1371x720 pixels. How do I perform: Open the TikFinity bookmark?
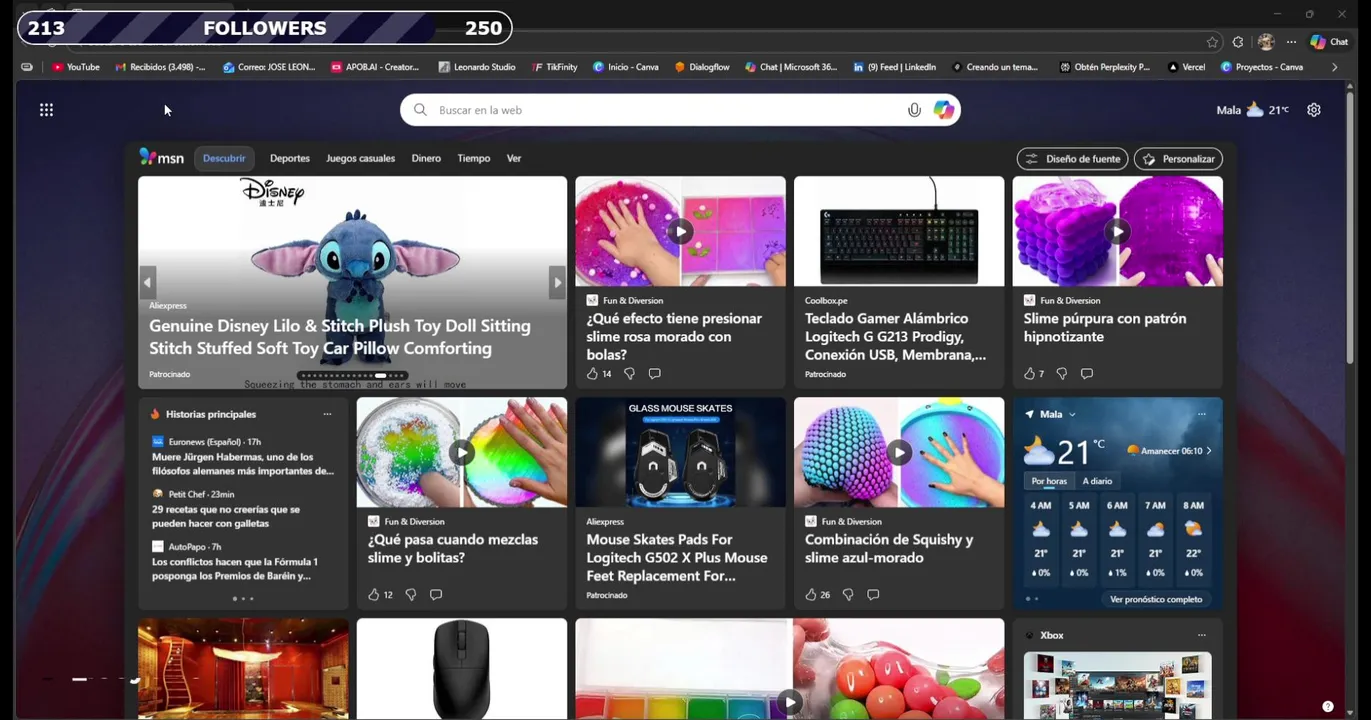tap(555, 67)
